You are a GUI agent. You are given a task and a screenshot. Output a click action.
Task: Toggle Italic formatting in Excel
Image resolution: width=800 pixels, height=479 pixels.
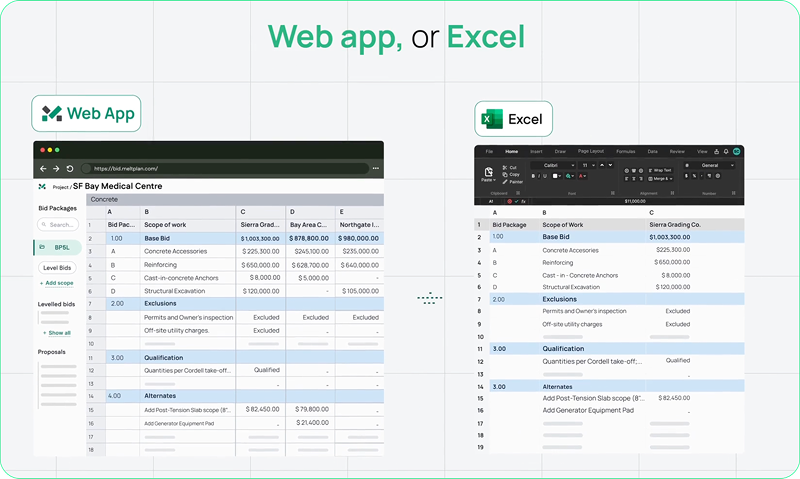pos(539,176)
